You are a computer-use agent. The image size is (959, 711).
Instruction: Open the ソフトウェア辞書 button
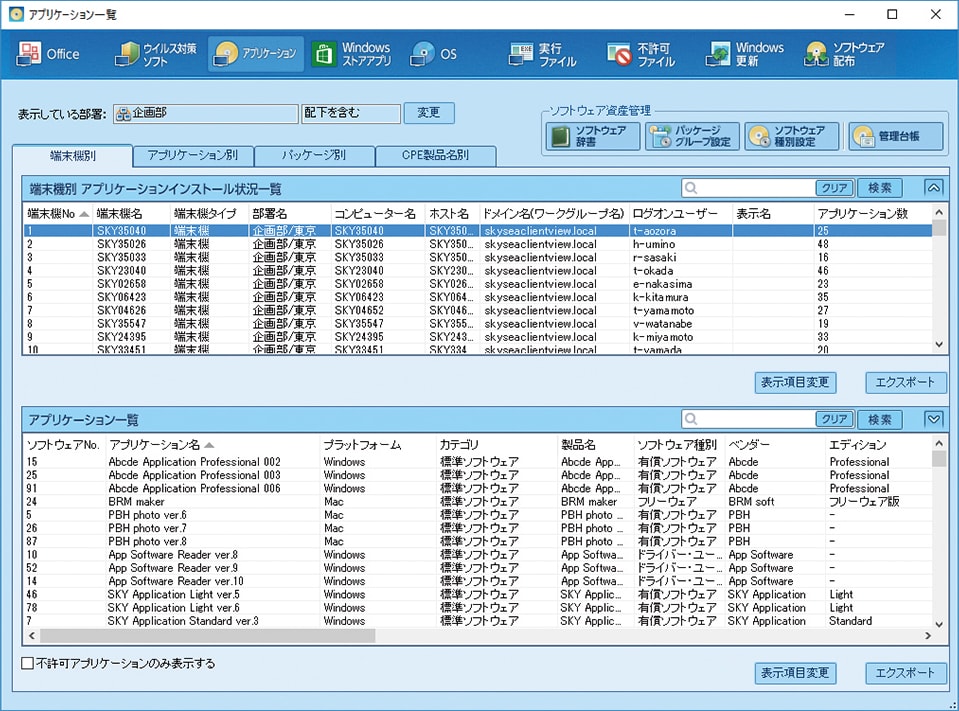[593, 136]
